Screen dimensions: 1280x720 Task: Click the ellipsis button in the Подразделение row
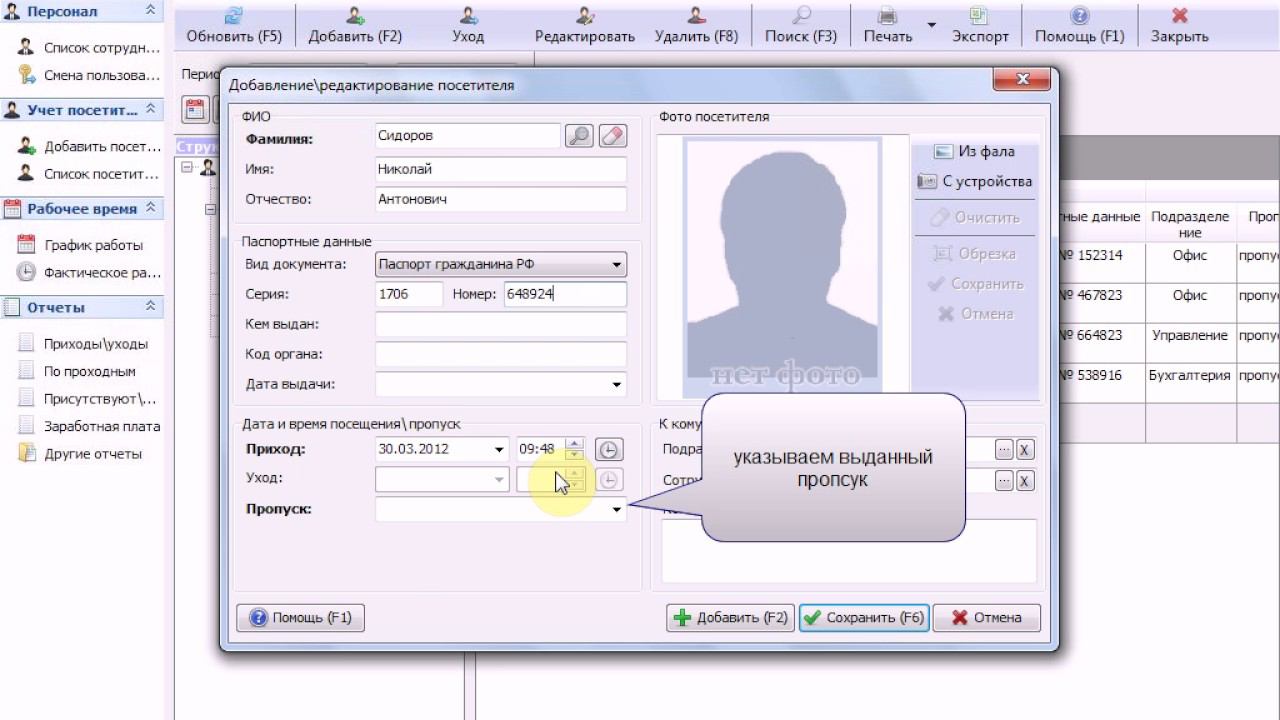[x=1005, y=450]
